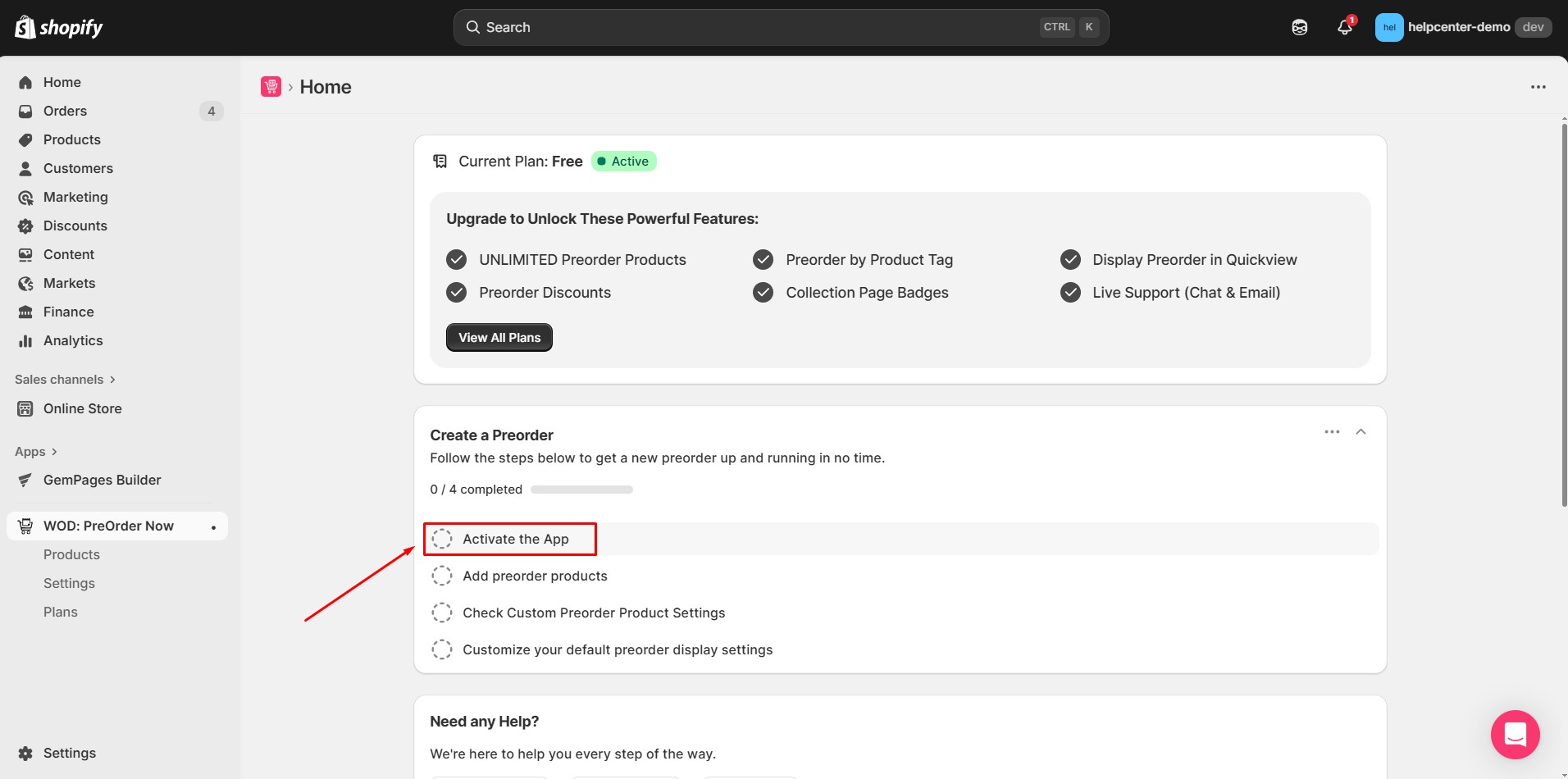
Task: Click the Orders inbox icon
Action: [x=25, y=111]
